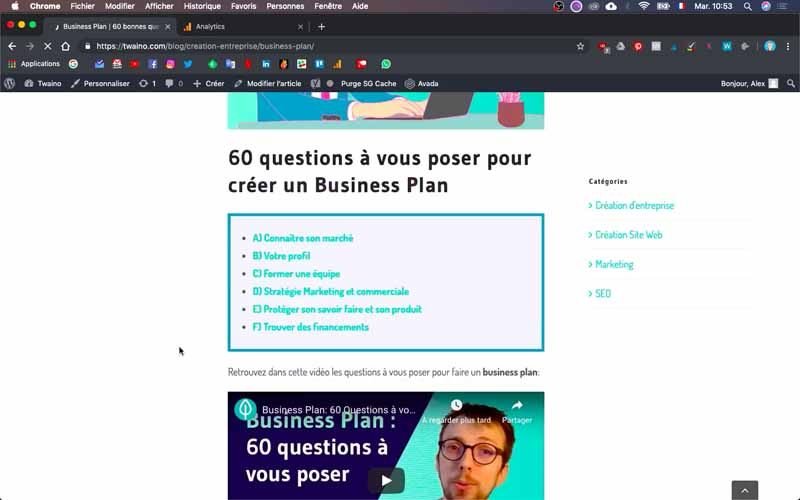Open a new tab with the plus button
The width and height of the screenshot is (800, 500).
[321, 27]
